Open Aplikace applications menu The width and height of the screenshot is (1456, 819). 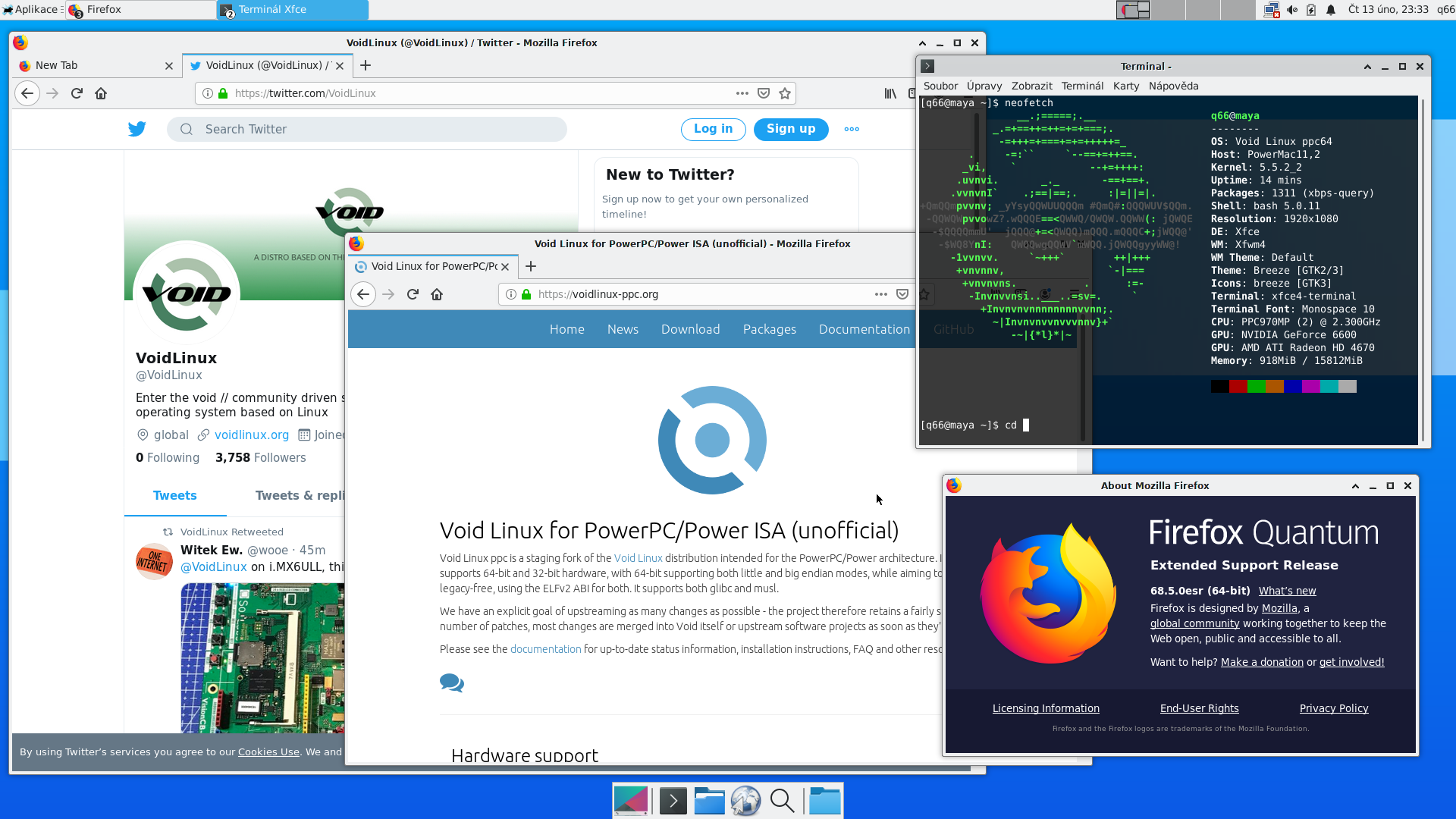coord(30,10)
